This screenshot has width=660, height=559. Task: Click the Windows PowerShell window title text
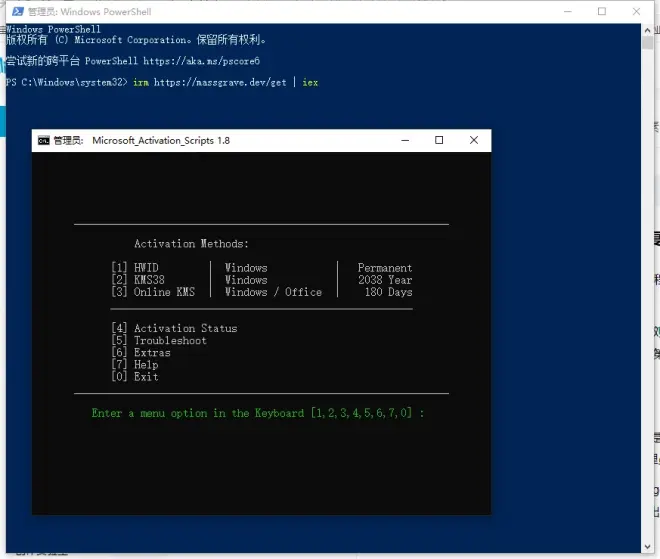90,12
